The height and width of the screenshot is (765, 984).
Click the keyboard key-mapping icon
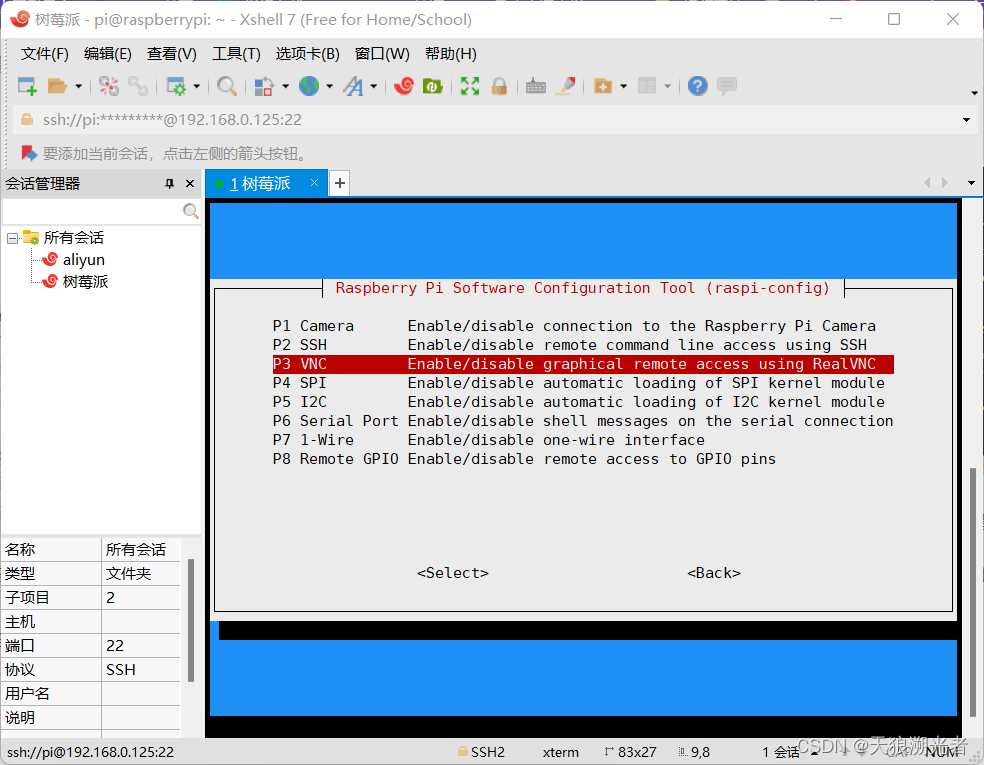535,86
